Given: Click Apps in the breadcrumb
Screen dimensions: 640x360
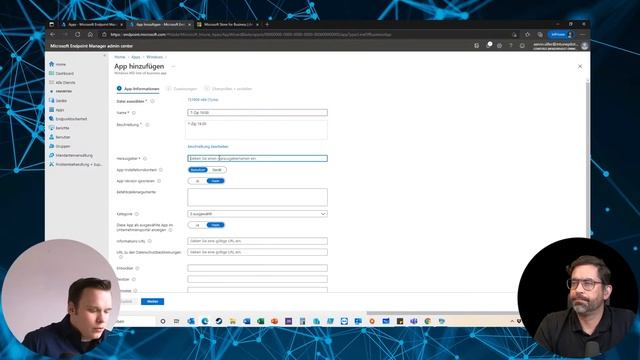Looking at the screenshot, I should tap(136, 57).
